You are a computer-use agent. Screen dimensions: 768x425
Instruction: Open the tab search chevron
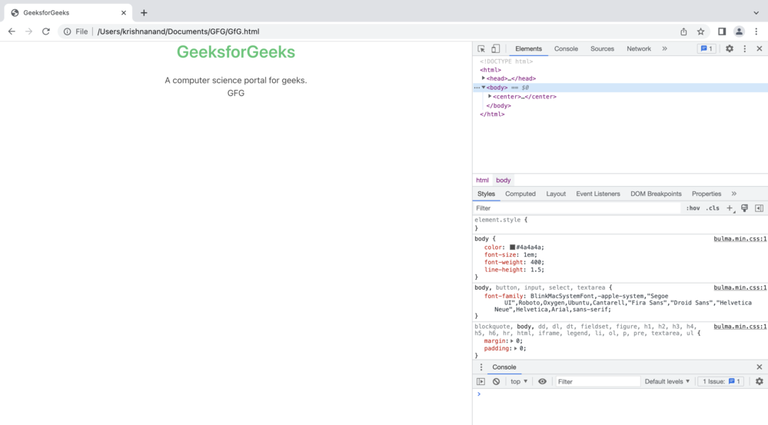756,13
